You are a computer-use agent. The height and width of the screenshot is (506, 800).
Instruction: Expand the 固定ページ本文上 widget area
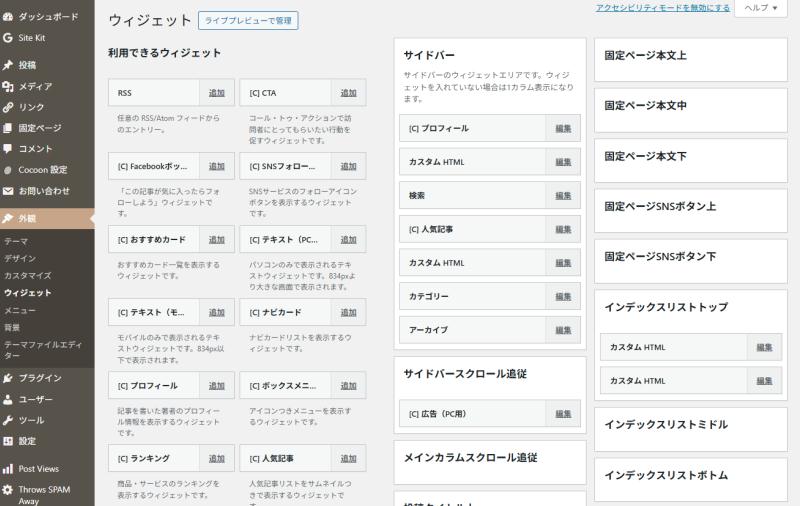coord(690,56)
